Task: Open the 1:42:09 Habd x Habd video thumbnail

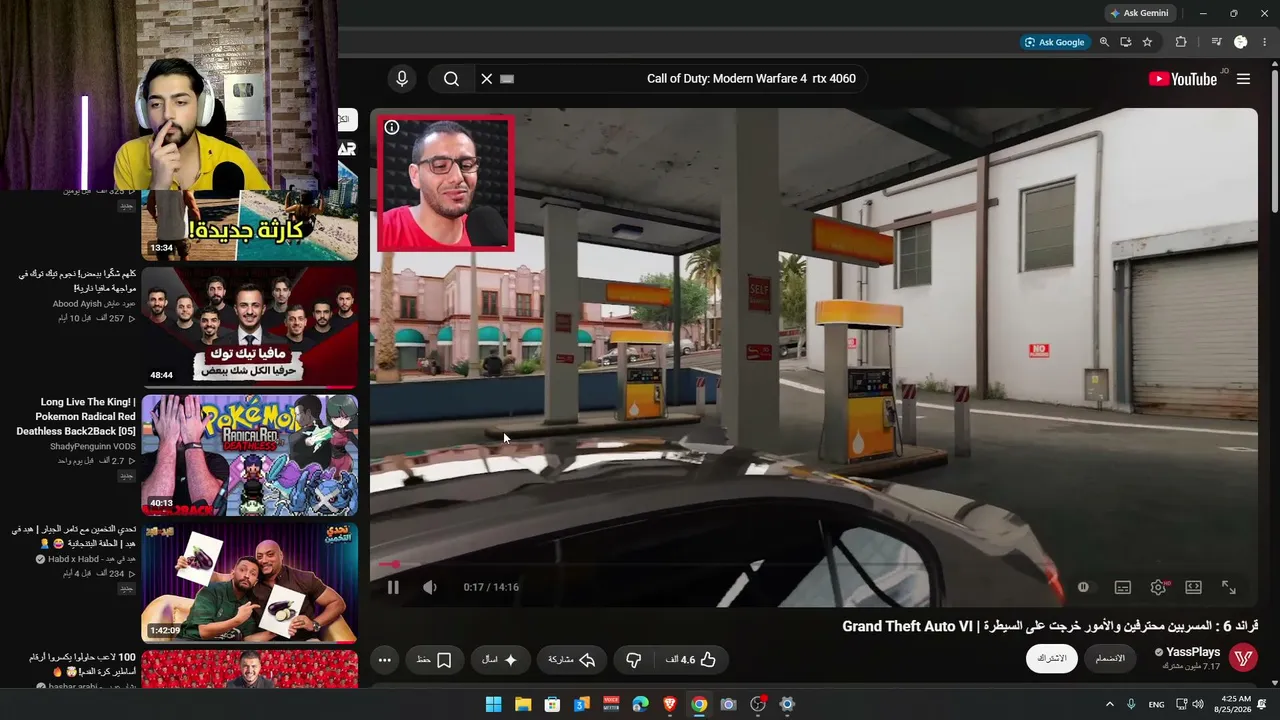Action: 249,583
